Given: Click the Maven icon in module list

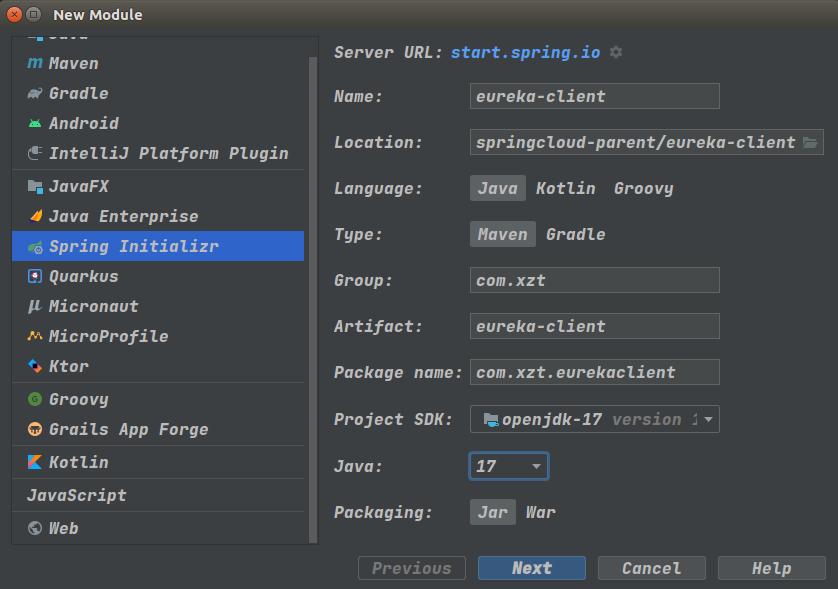Looking at the screenshot, I should [x=35, y=63].
